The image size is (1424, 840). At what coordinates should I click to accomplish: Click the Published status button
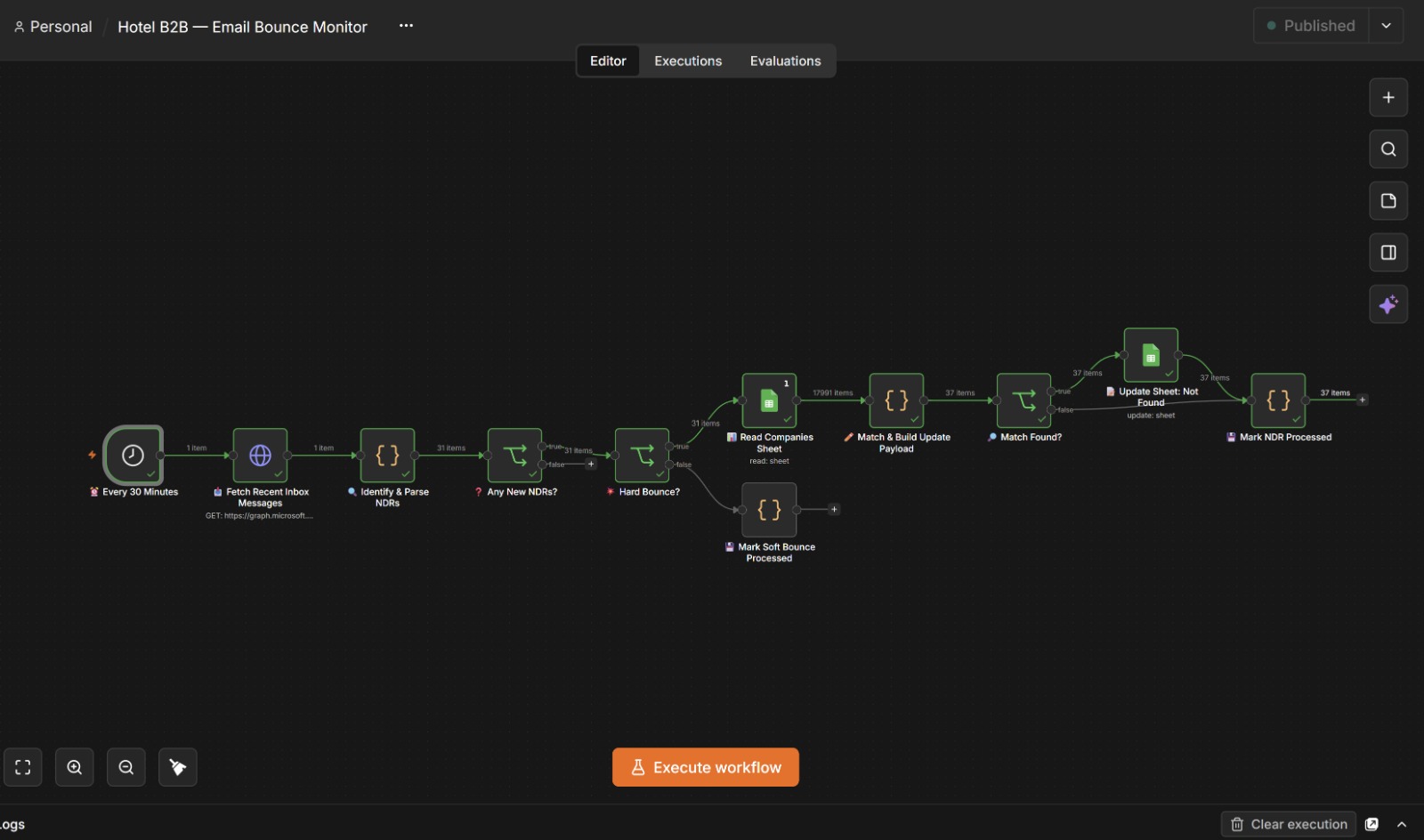pos(1311,26)
